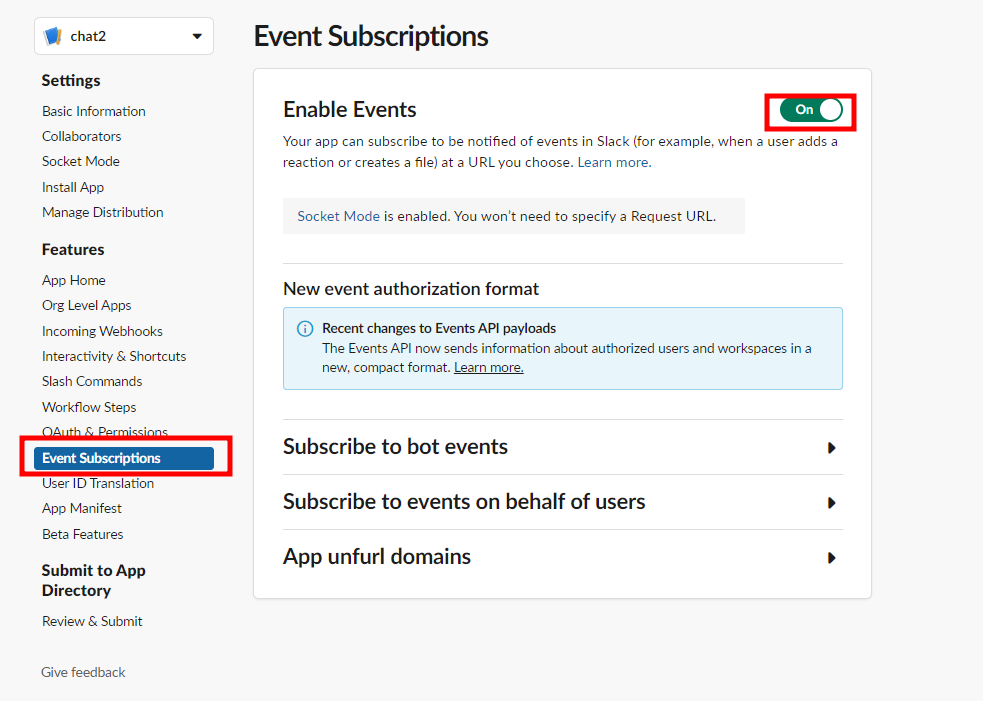Click the Settings sidebar heading
This screenshot has height=701, width=983.
[71, 80]
